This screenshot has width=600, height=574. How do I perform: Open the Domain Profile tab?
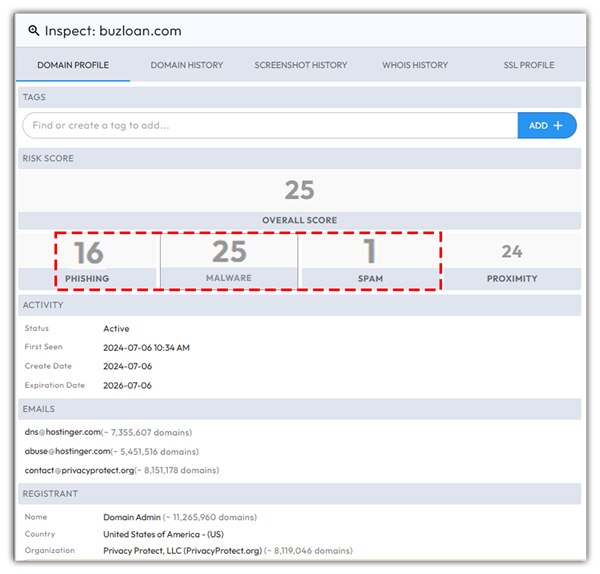coord(73,65)
